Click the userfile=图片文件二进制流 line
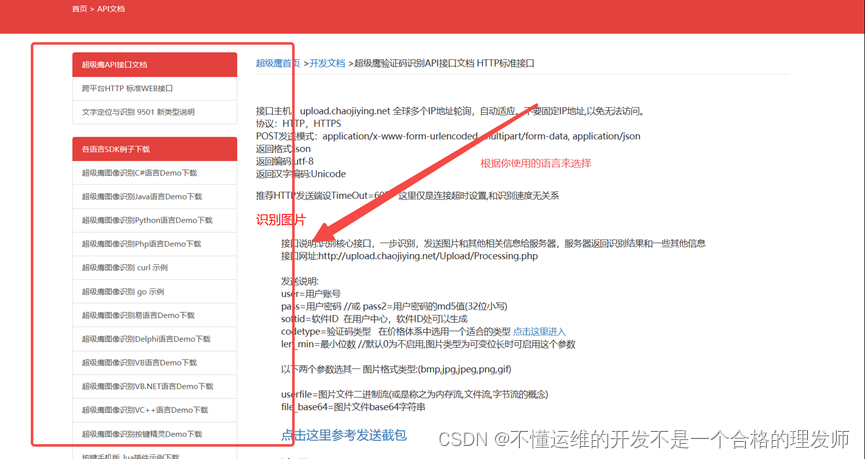The image size is (865, 459). pyautogui.click(x=414, y=394)
